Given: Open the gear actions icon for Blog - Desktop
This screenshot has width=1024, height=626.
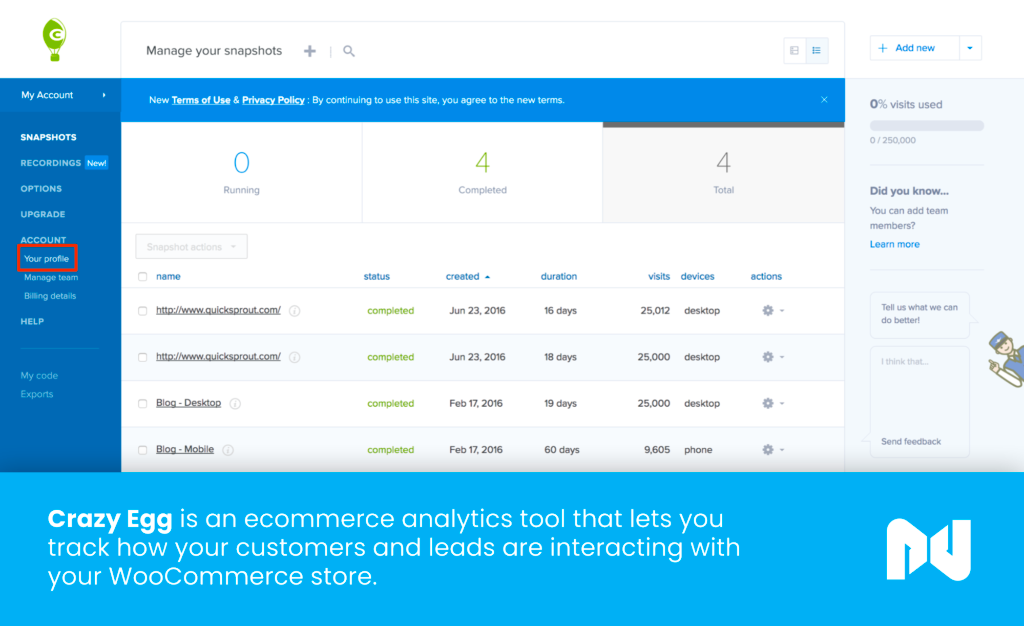Looking at the screenshot, I should (x=766, y=403).
